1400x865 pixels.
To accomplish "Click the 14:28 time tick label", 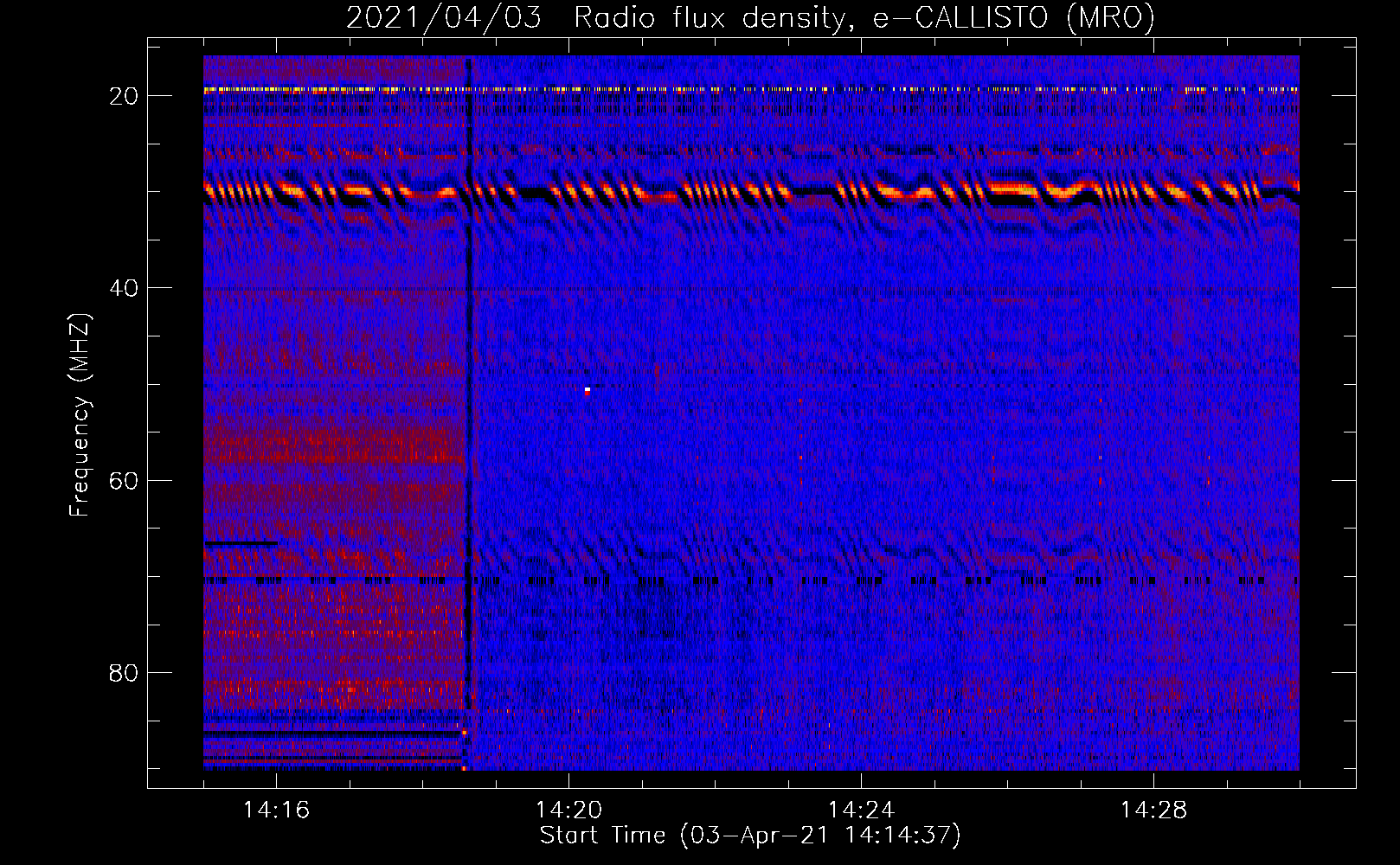I will coord(1153,810).
